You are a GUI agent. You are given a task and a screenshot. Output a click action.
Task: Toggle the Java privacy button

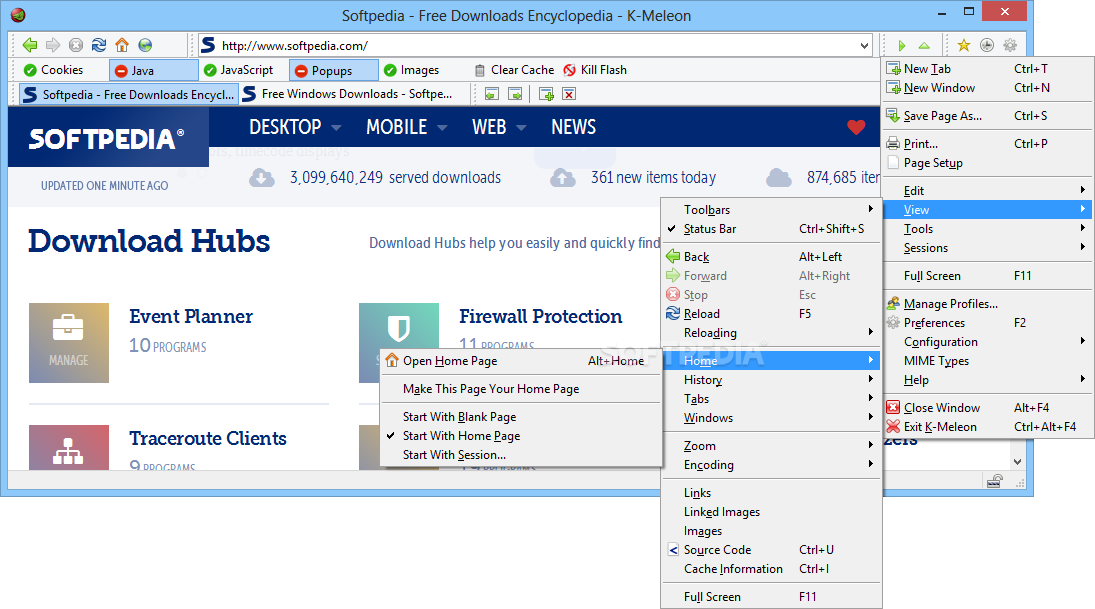click(154, 71)
